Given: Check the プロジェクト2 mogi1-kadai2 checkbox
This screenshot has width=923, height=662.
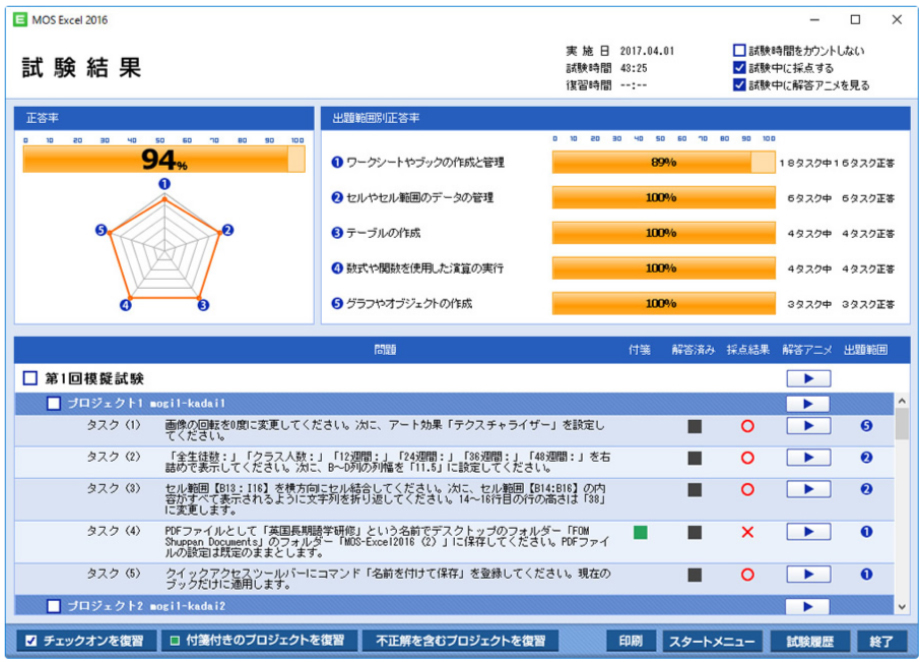Looking at the screenshot, I should (54, 606).
